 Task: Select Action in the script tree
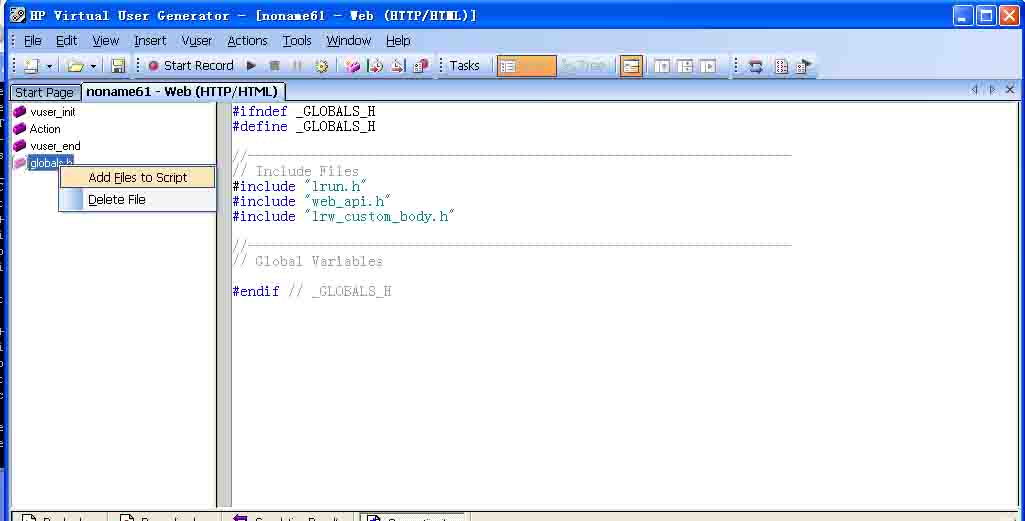[45, 129]
